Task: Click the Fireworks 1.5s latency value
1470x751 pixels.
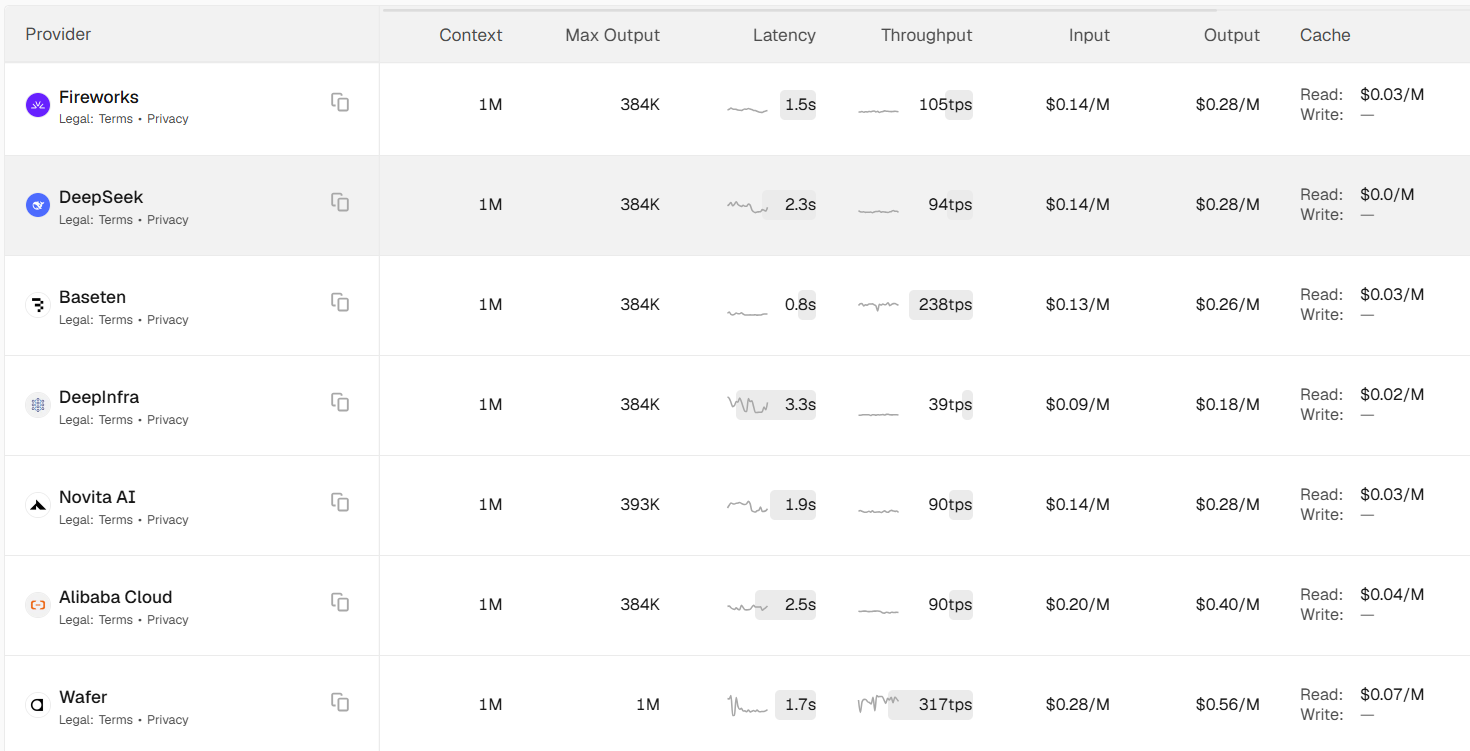Action: (x=800, y=105)
